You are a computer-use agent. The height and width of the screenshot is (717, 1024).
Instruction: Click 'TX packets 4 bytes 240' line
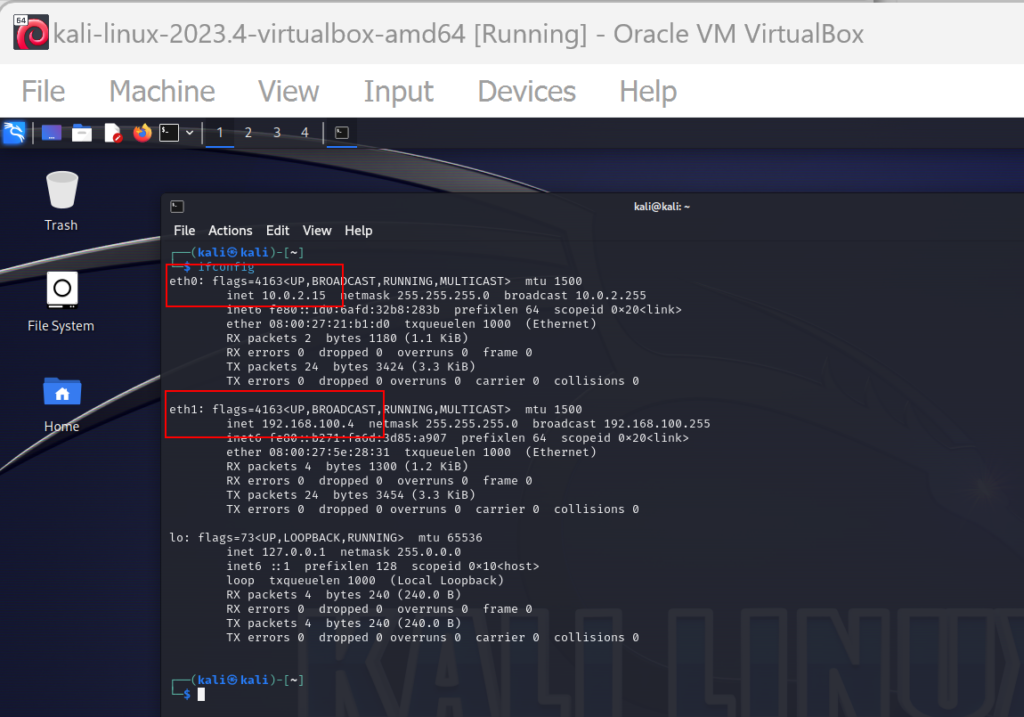(x=344, y=624)
